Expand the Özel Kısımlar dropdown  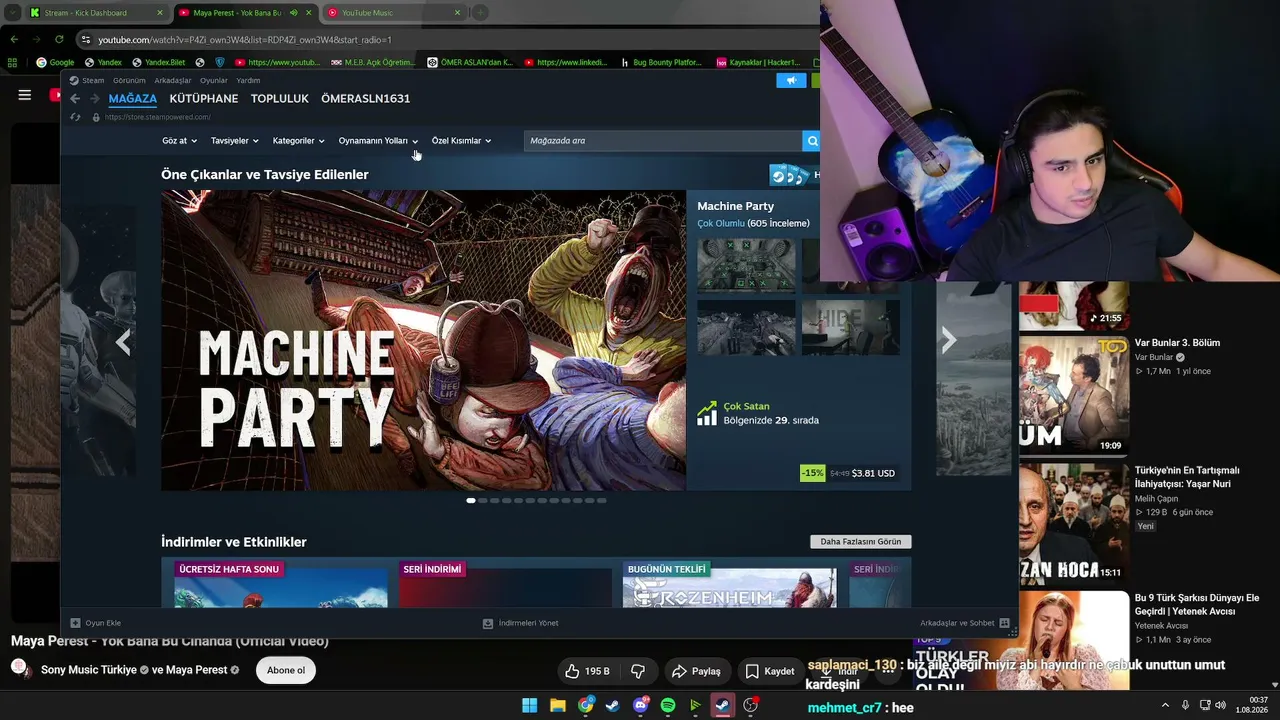pos(462,141)
